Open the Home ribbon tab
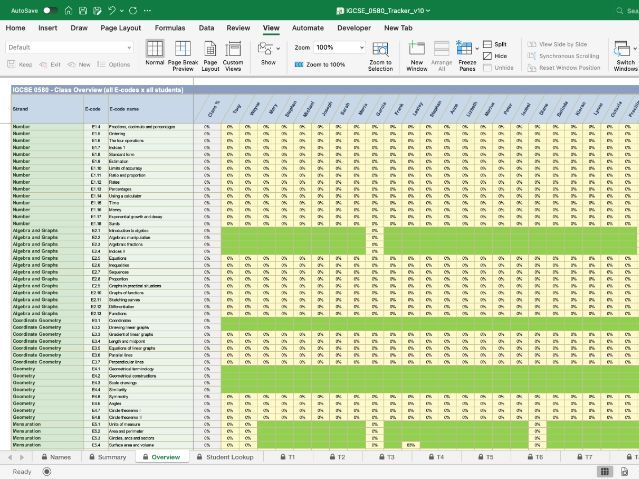This screenshot has width=639, height=479. coord(15,28)
